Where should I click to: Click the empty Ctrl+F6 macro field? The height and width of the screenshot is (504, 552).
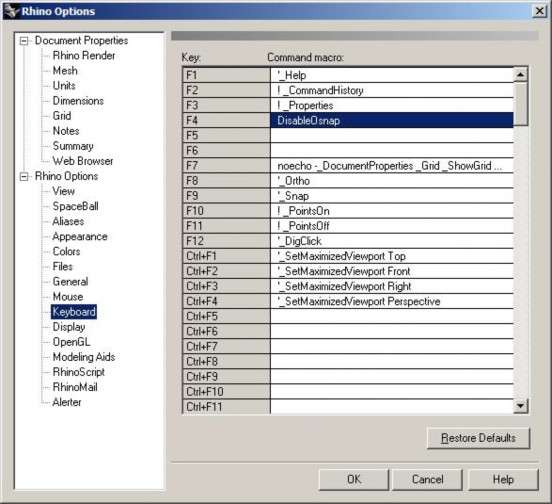392,332
